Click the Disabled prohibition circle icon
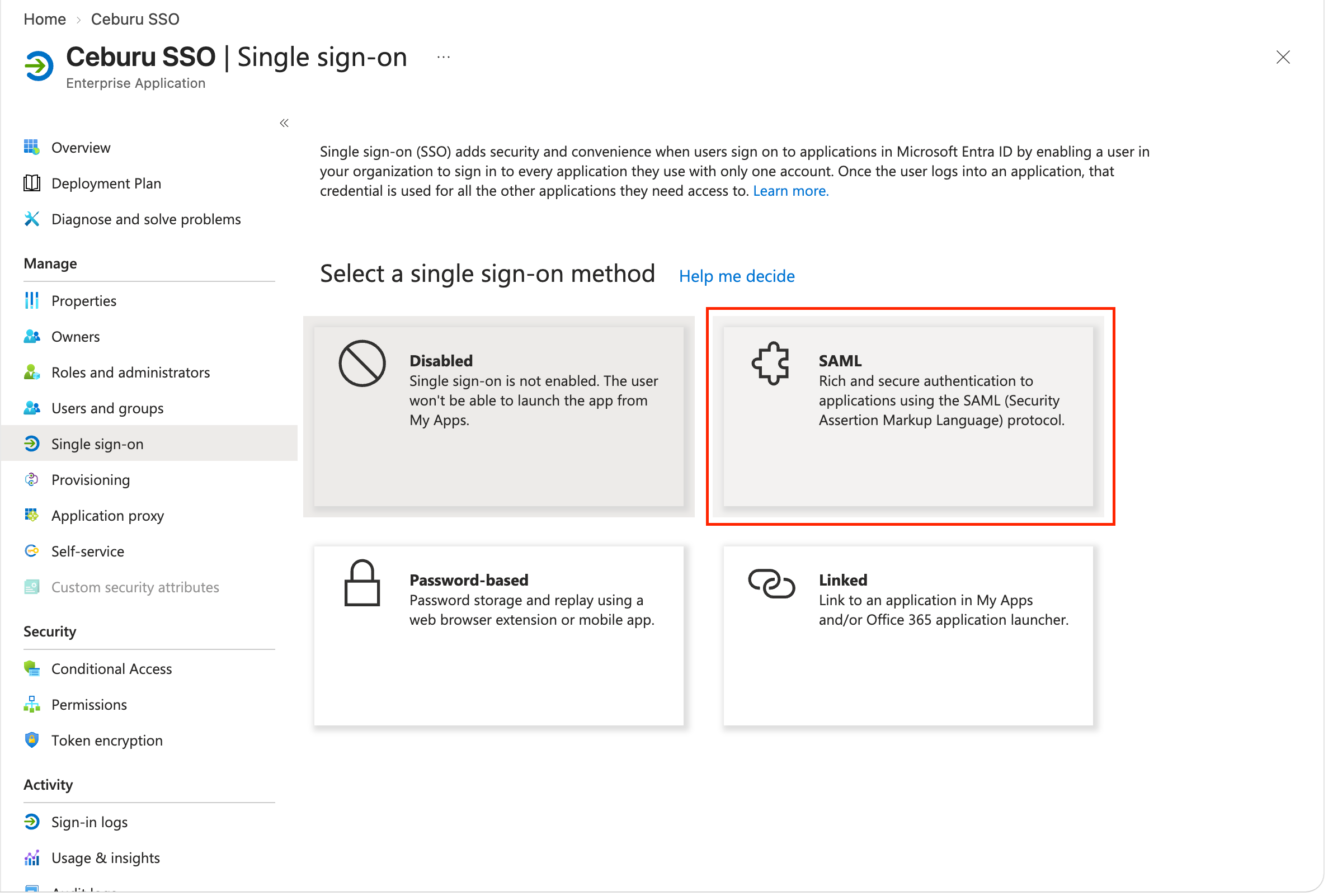Image resolution: width=1328 pixels, height=896 pixels. (x=363, y=364)
